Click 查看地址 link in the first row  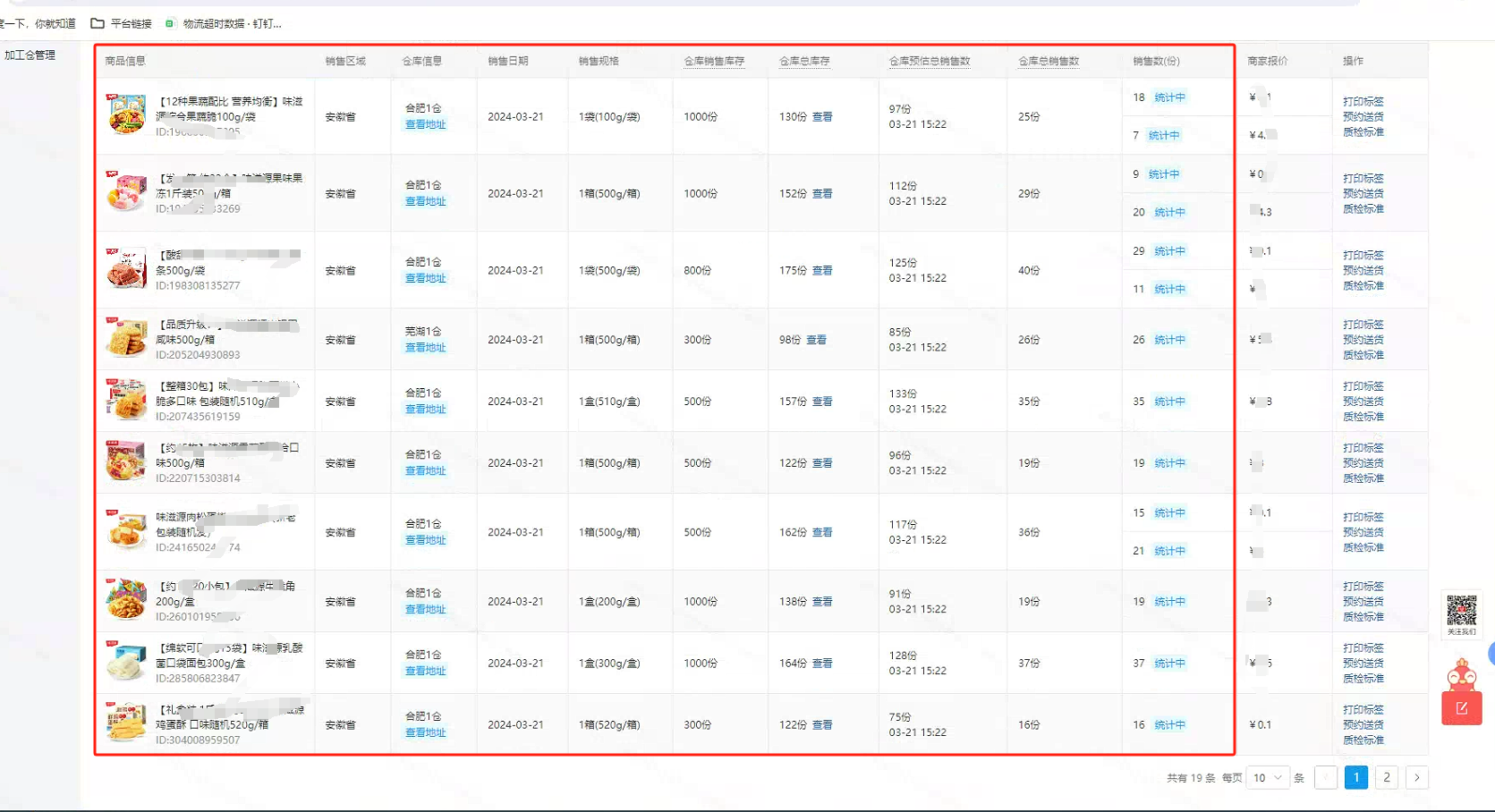click(x=425, y=125)
